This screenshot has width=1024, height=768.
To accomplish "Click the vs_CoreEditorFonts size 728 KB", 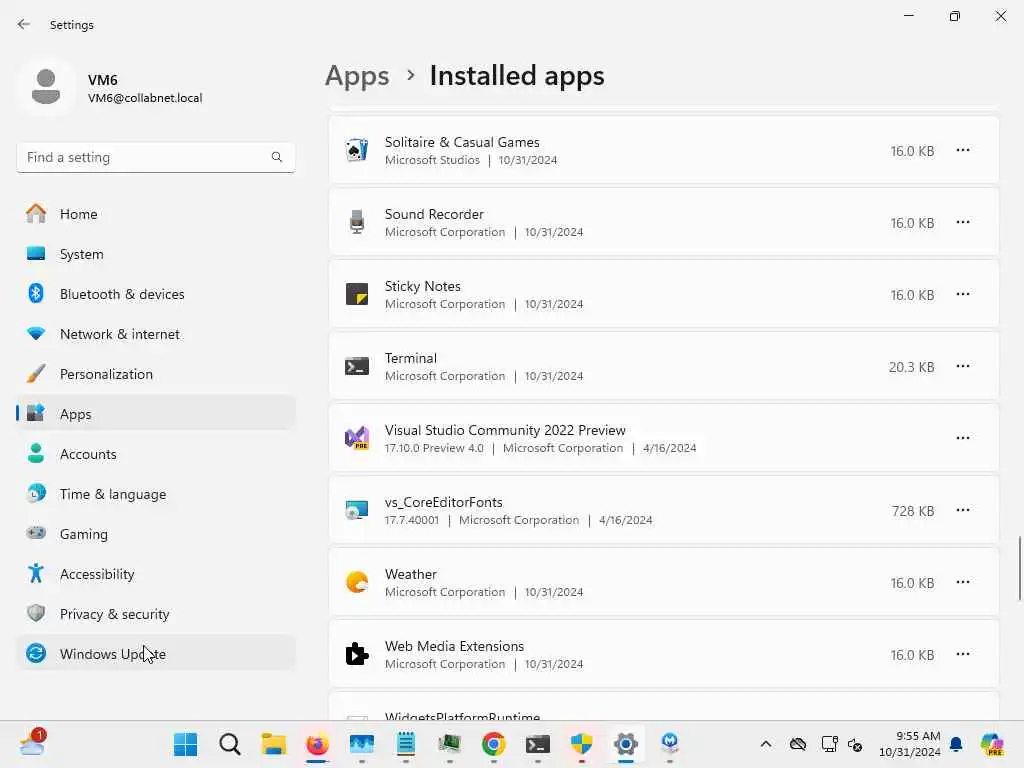I will (913, 511).
